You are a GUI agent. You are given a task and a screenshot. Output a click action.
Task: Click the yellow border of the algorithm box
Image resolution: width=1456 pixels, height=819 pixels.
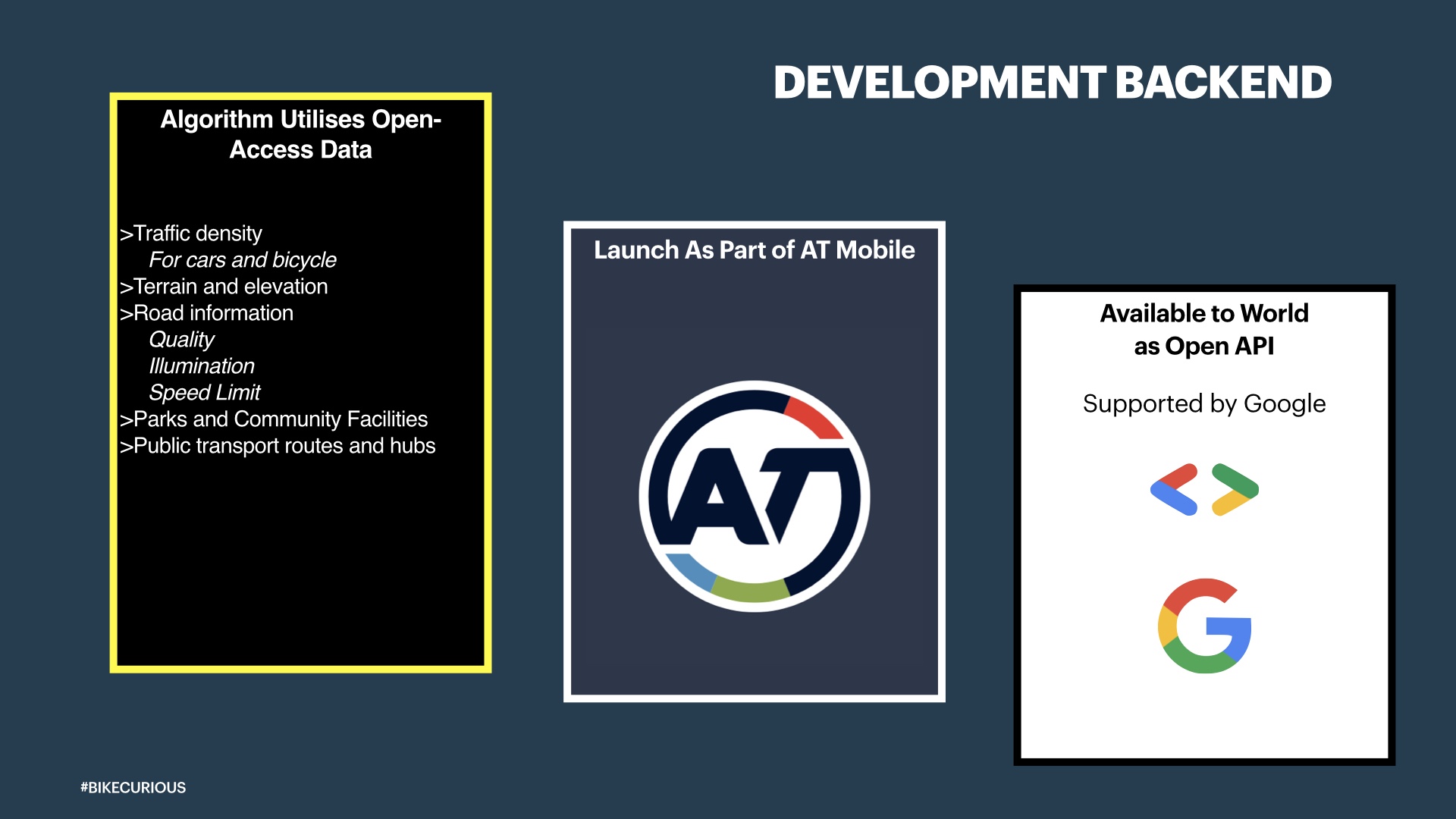(x=114, y=379)
